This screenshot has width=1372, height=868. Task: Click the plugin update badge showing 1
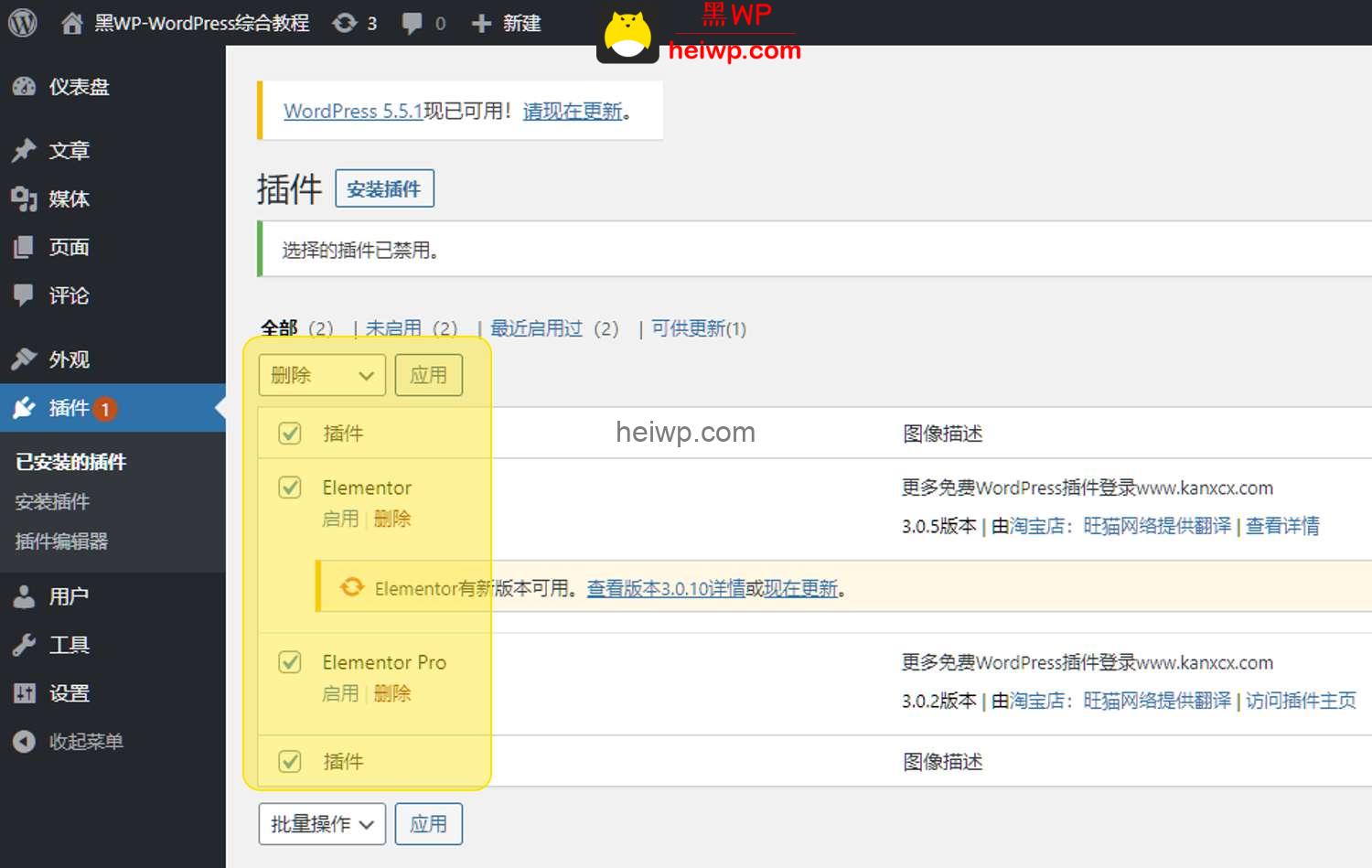pos(105,409)
